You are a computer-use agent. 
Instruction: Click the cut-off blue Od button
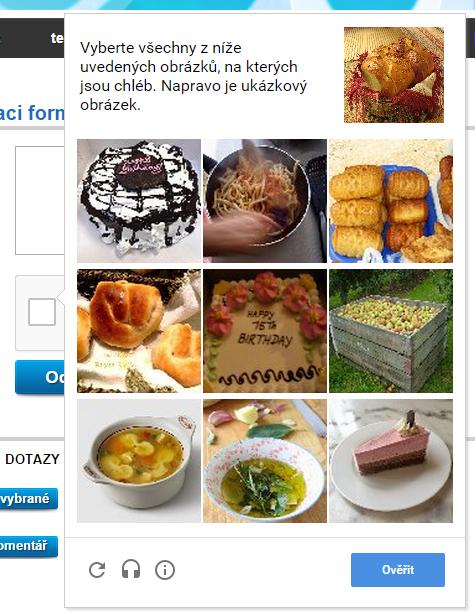(x=40, y=377)
